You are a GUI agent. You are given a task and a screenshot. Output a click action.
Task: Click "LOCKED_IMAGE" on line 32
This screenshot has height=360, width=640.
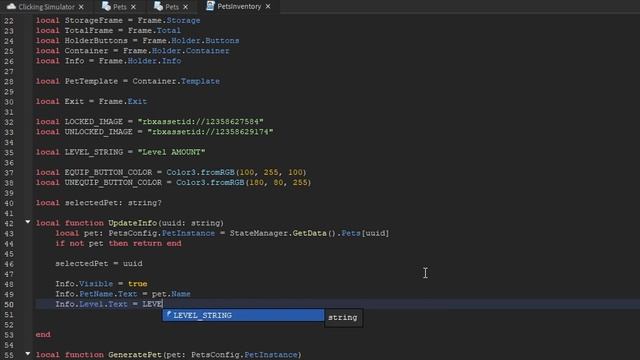point(93,122)
